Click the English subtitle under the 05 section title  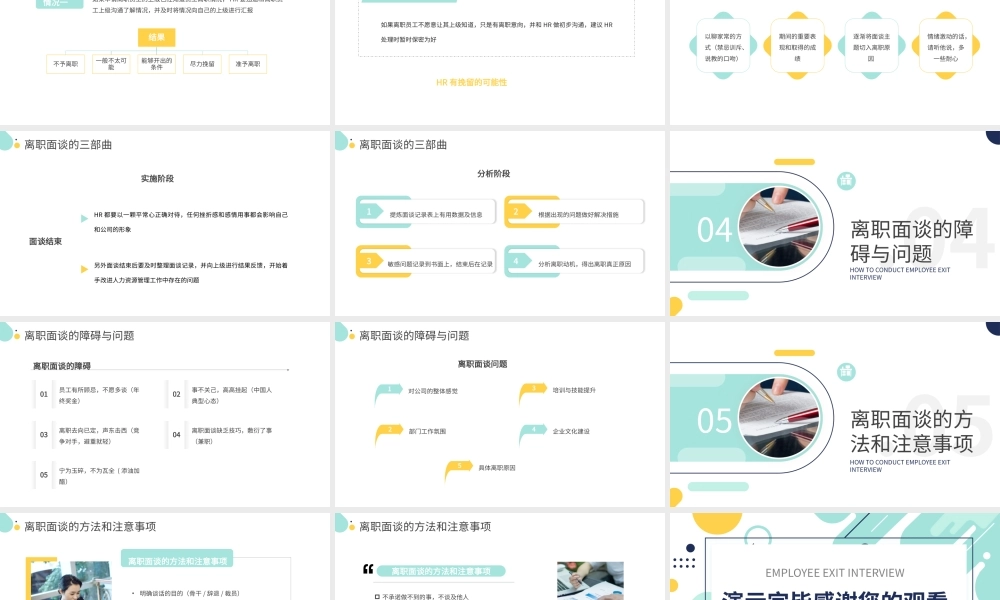click(x=900, y=465)
